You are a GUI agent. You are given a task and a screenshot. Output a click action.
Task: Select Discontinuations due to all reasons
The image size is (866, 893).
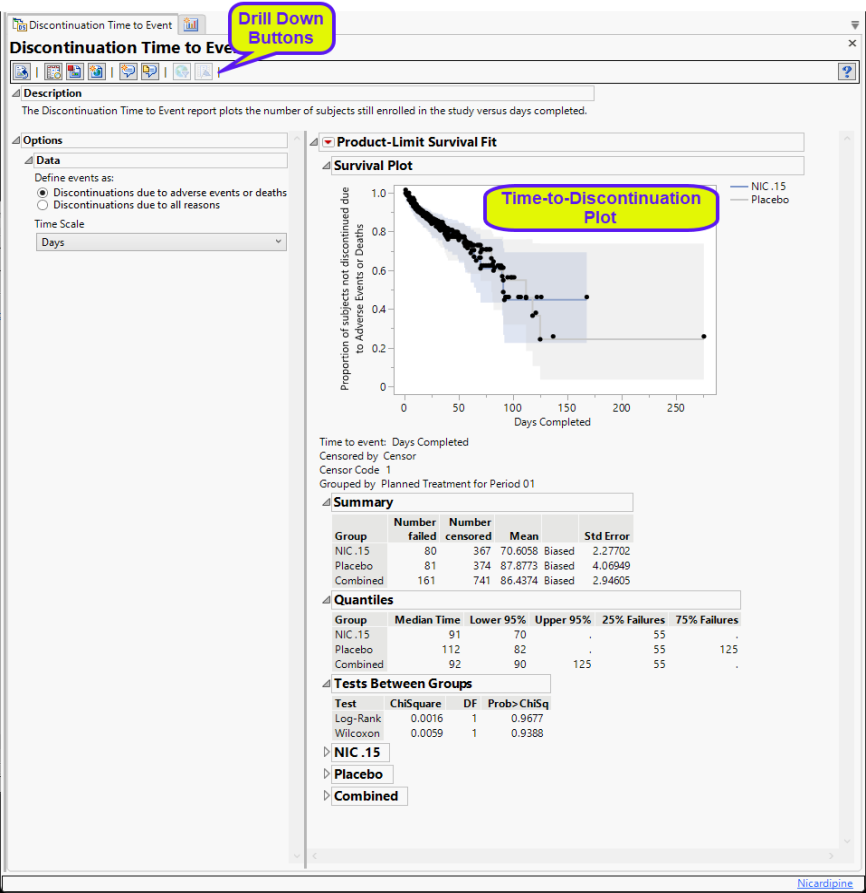click(x=42, y=205)
